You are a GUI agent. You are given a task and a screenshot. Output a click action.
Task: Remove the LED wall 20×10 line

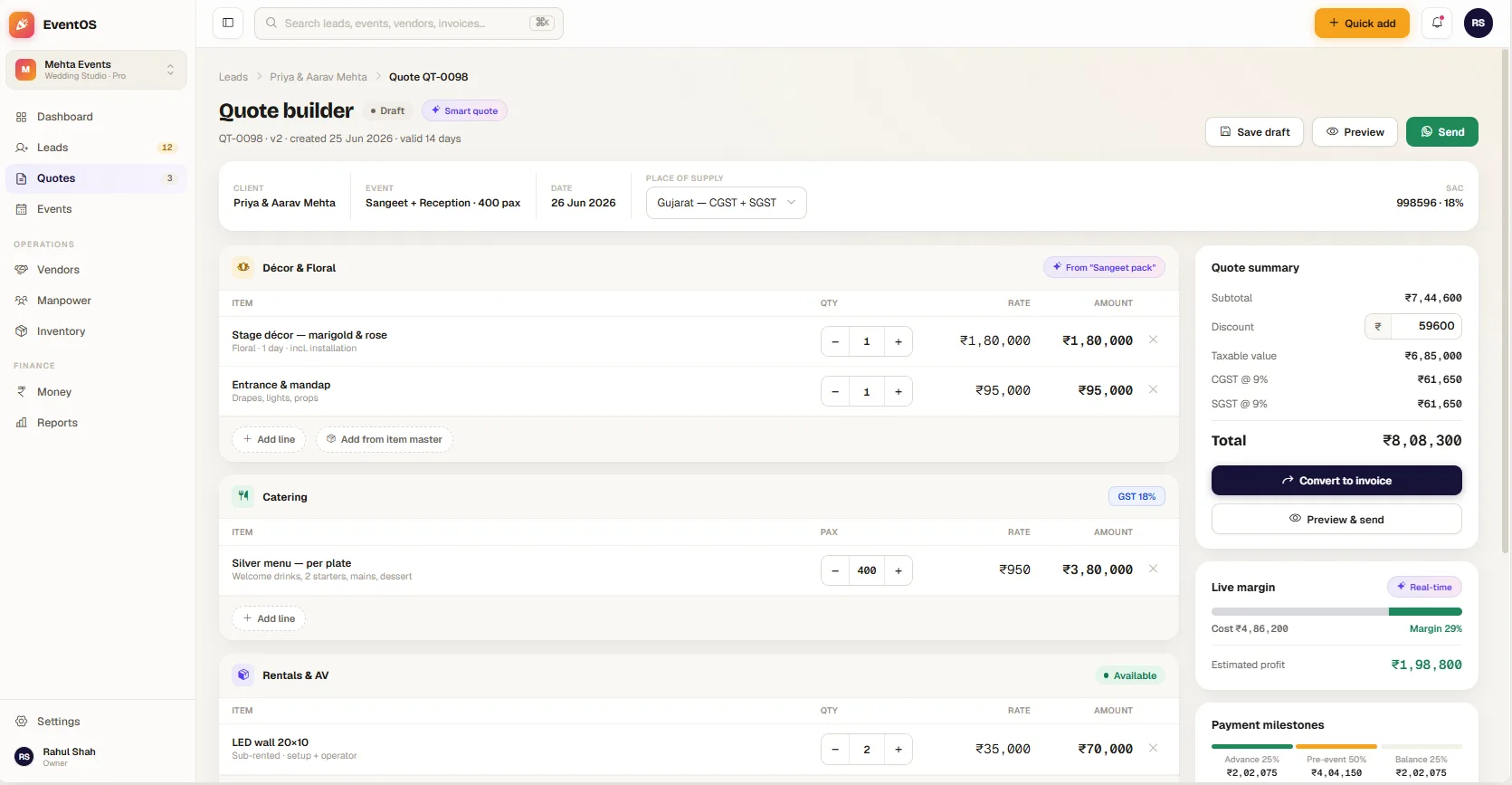(1153, 749)
